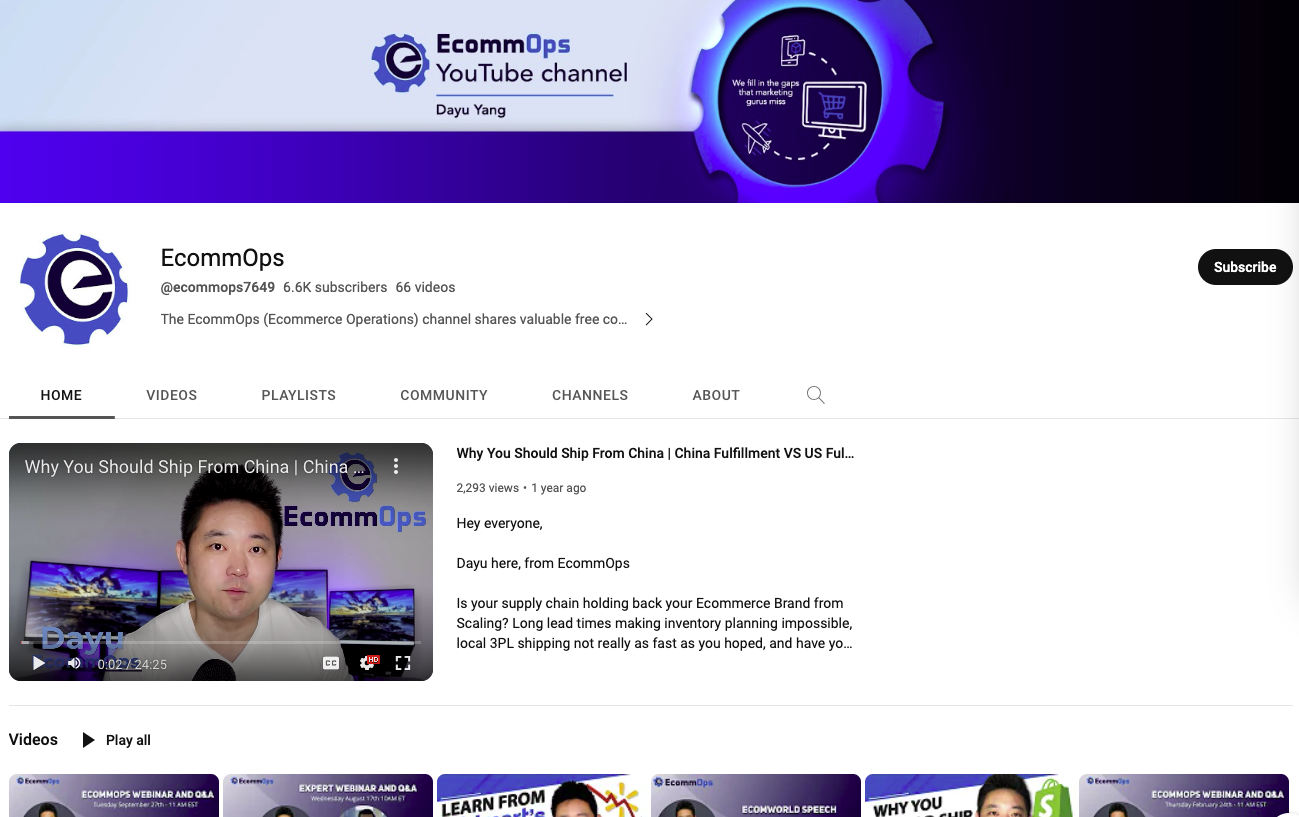
Task: Seek using the video progress bar
Action: coord(220,641)
